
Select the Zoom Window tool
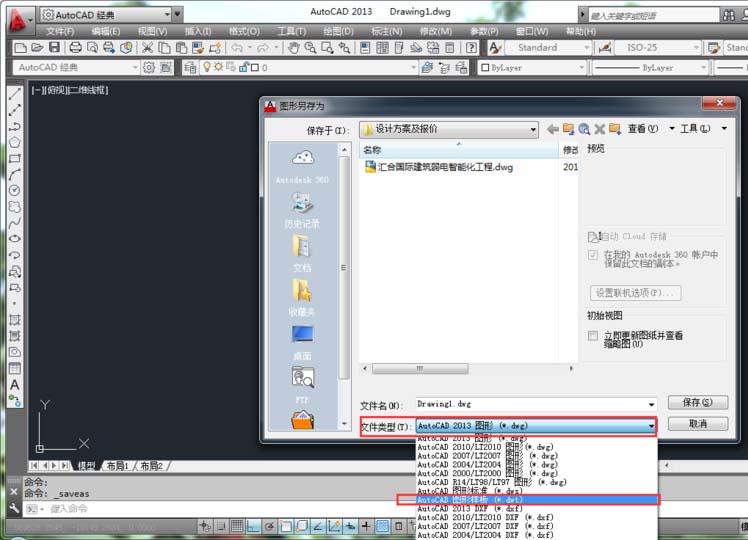click(327, 48)
